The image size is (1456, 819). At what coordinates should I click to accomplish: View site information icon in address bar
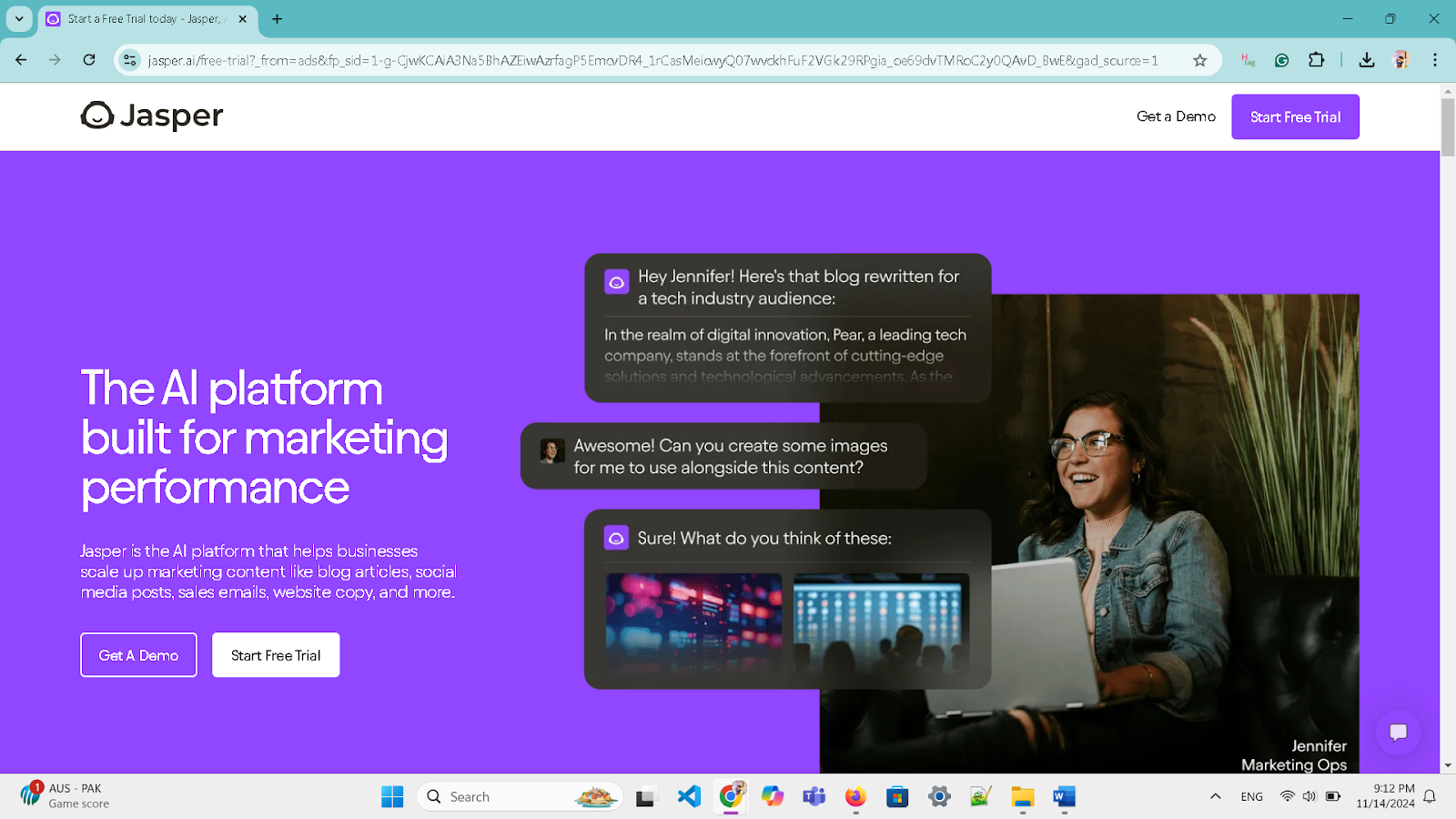click(130, 60)
